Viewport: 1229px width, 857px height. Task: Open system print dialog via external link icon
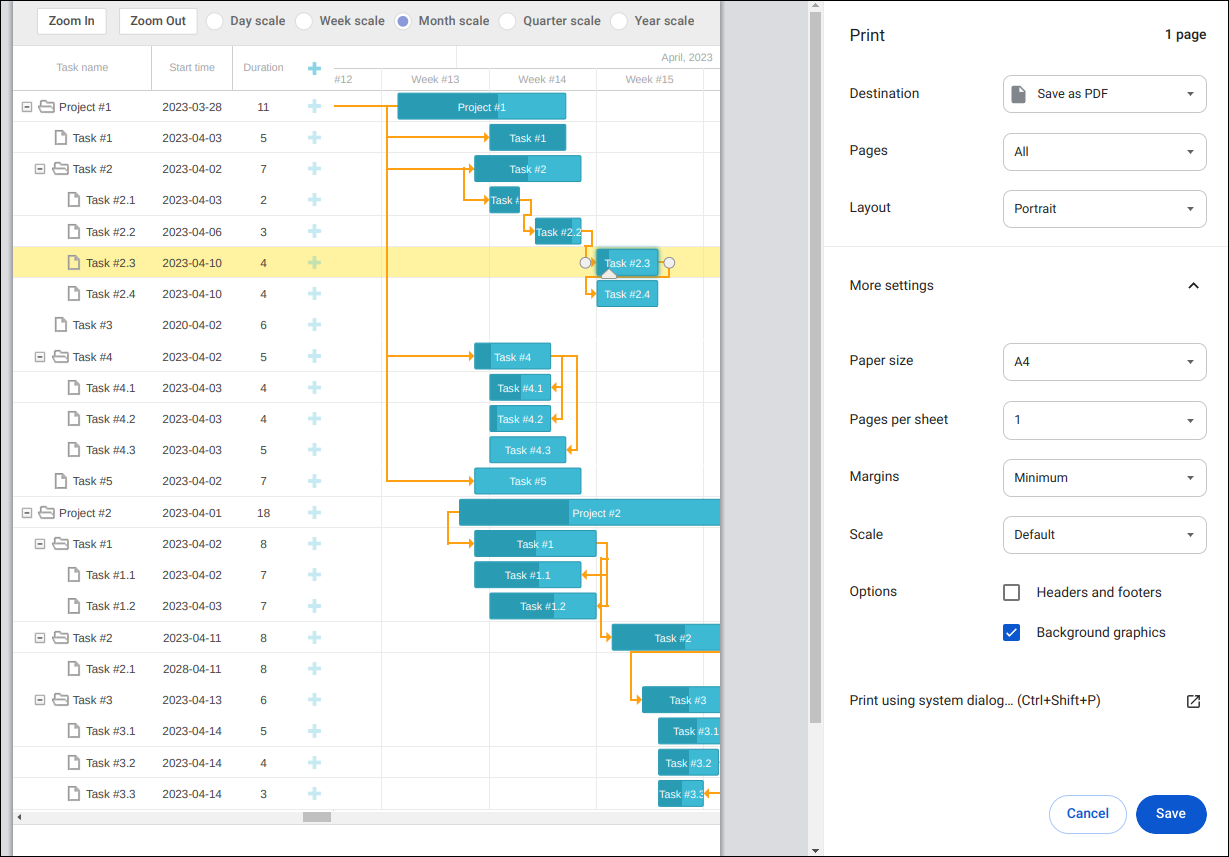coord(1193,701)
